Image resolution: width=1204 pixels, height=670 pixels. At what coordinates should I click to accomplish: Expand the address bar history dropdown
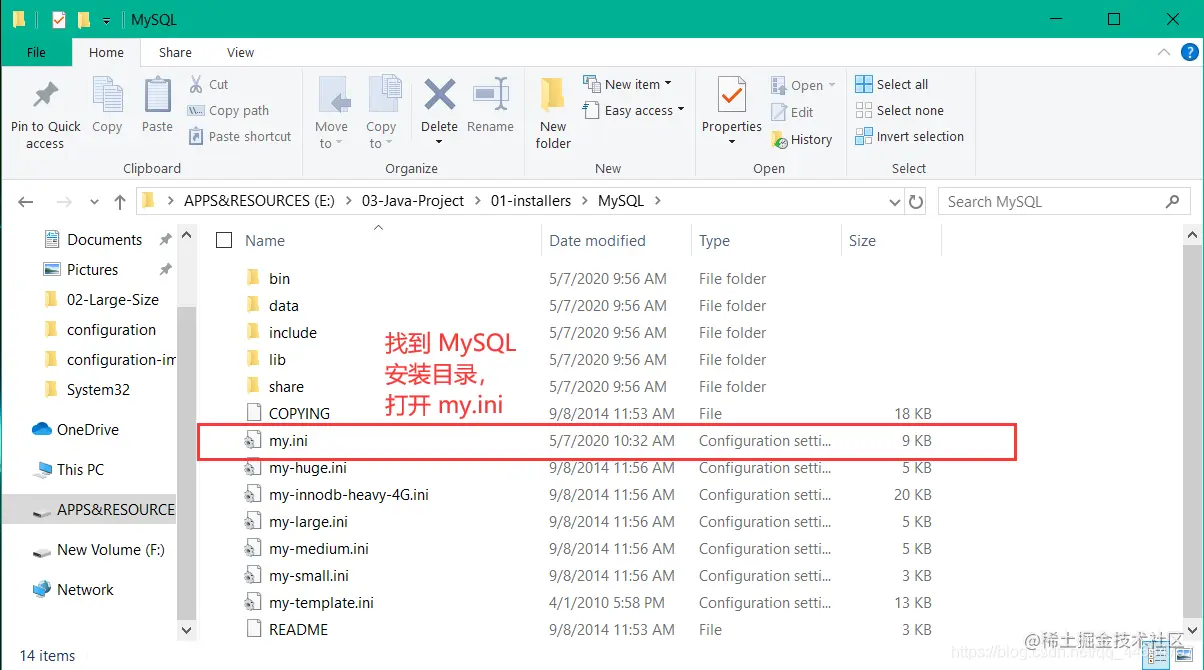click(x=895, y=201)
